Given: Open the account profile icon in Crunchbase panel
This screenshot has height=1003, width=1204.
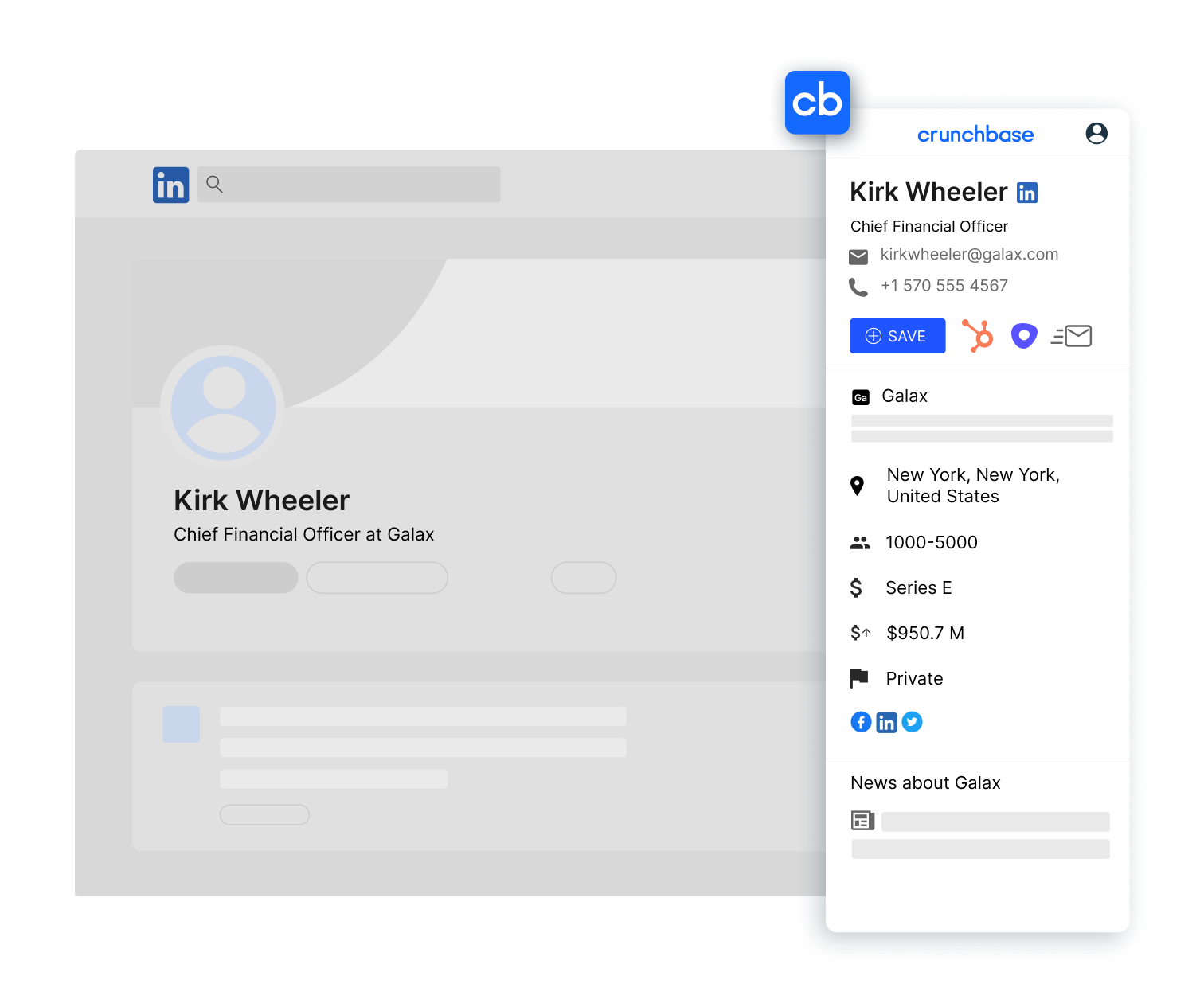Looking at the screenshot, I should [1096, 133].
